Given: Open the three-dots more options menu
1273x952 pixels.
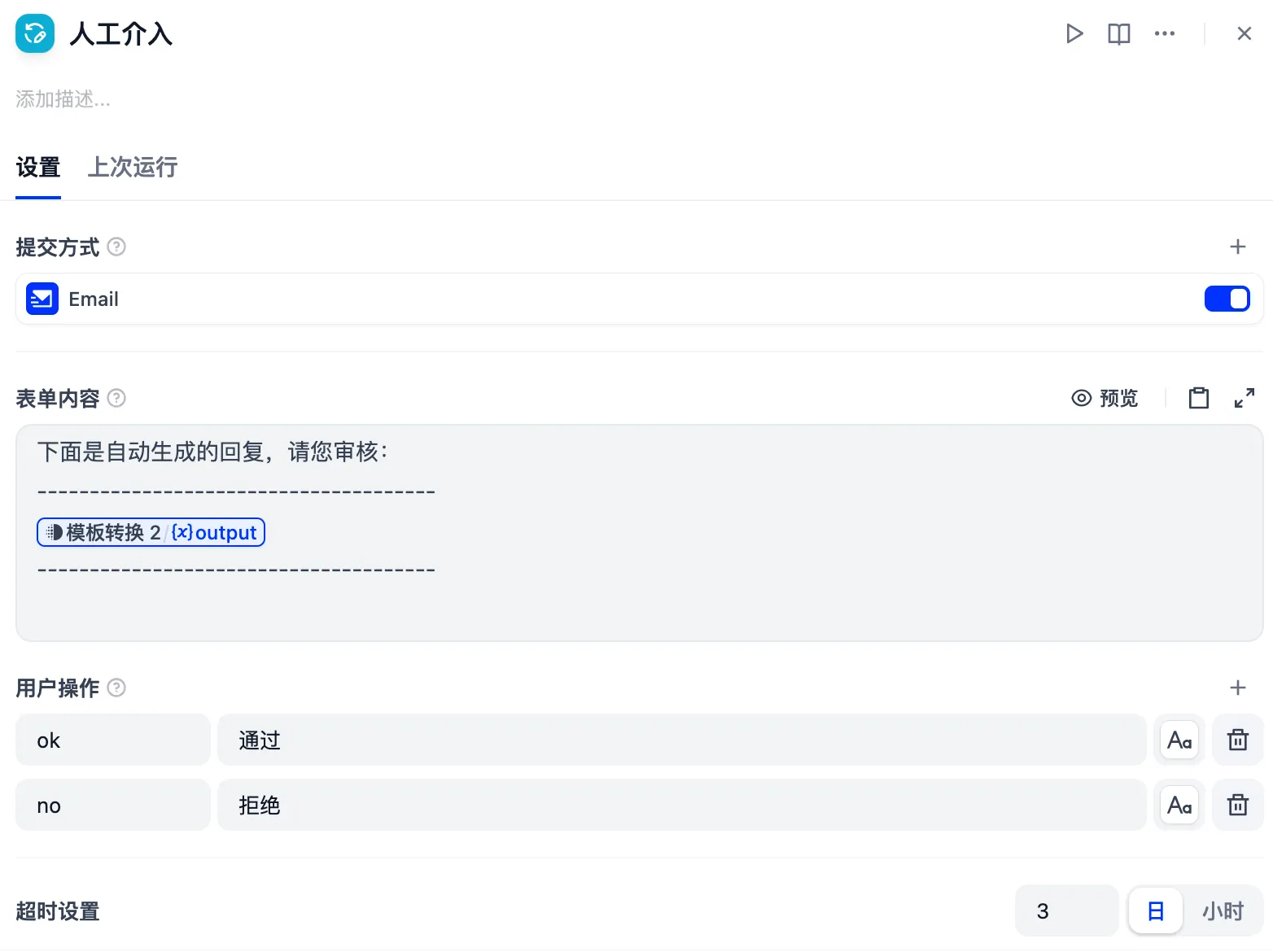Looking at the screenshot, I should coord(1165,33).
